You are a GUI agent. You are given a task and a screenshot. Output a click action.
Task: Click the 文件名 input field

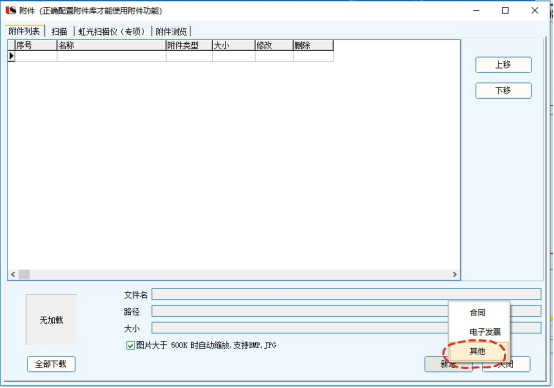click(x=346, y=294)
